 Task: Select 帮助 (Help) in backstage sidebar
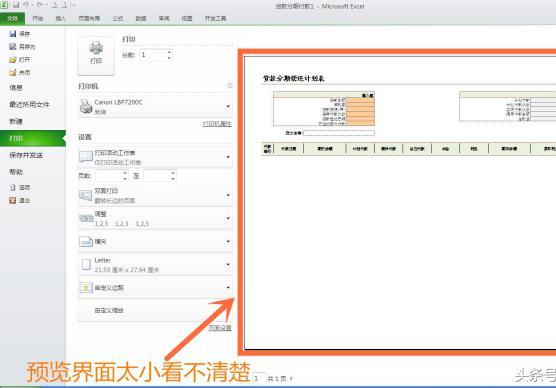click(16, 172)
